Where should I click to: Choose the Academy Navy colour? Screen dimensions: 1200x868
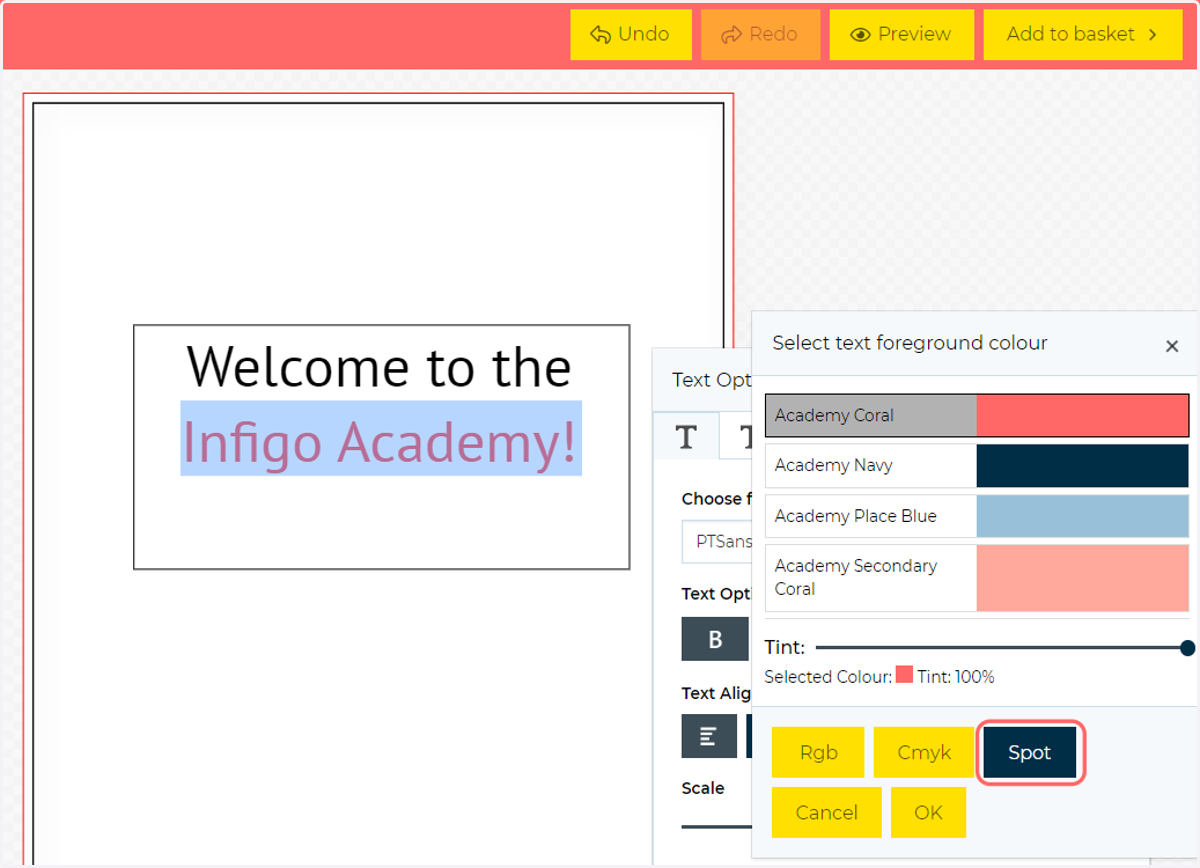pyautogui.click(x=977, y=466)
